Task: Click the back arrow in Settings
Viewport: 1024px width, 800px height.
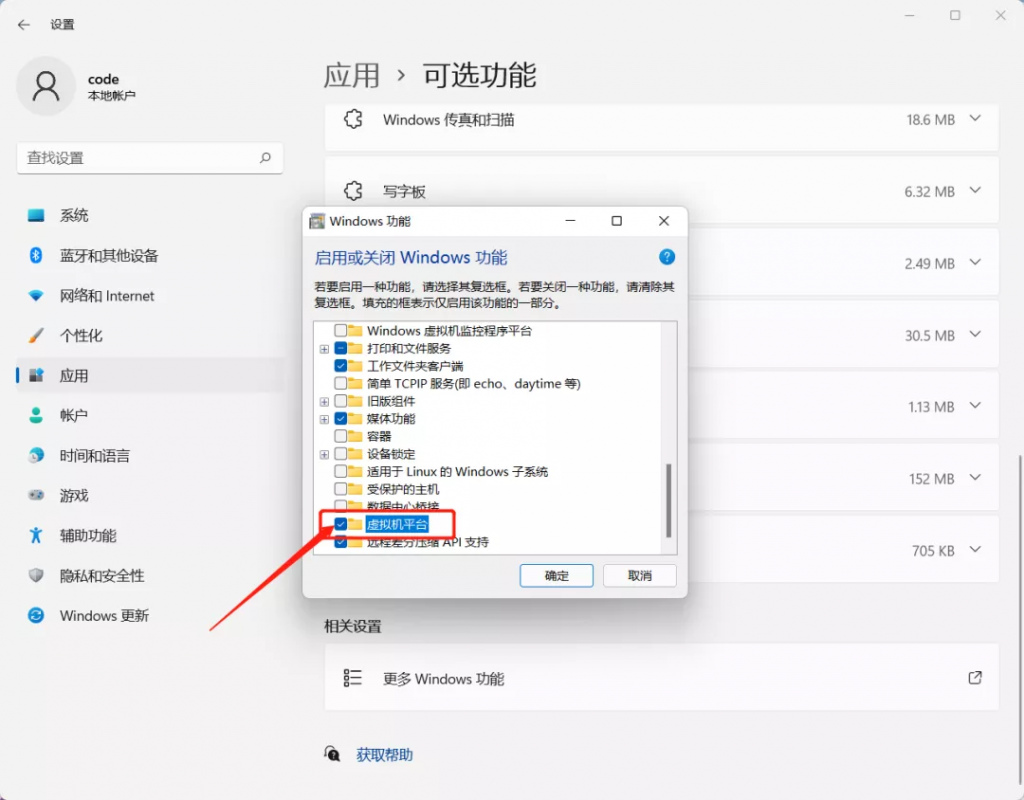Action: point(24,25)
